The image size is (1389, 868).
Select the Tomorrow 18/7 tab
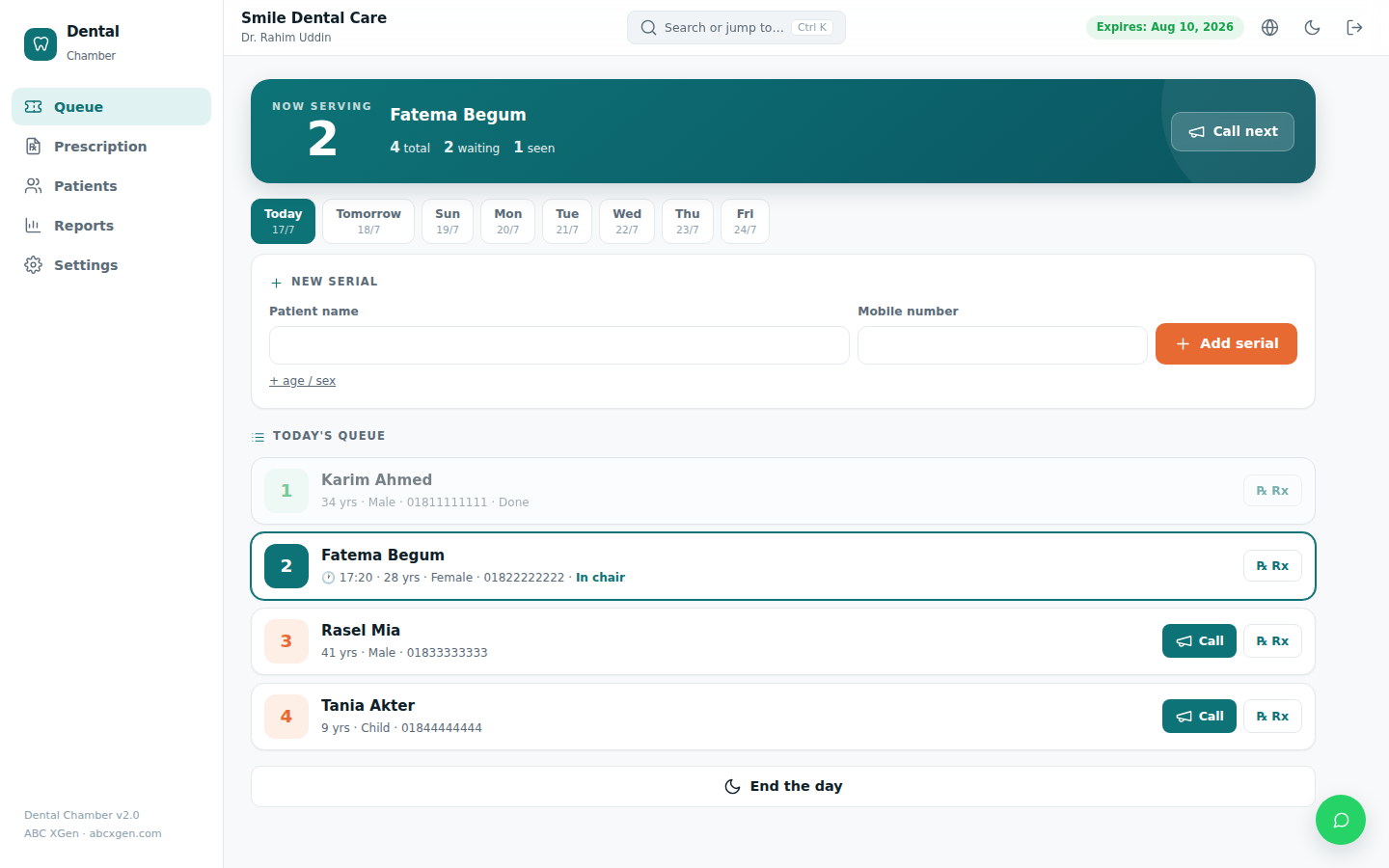[368, 221]
